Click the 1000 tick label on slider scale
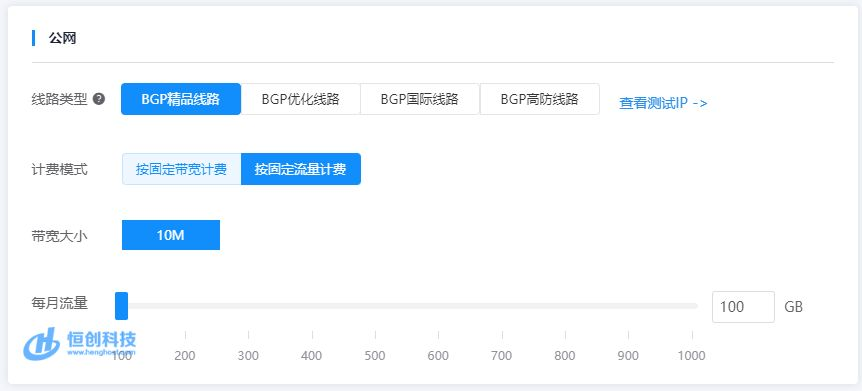 (x=692, y=355)
